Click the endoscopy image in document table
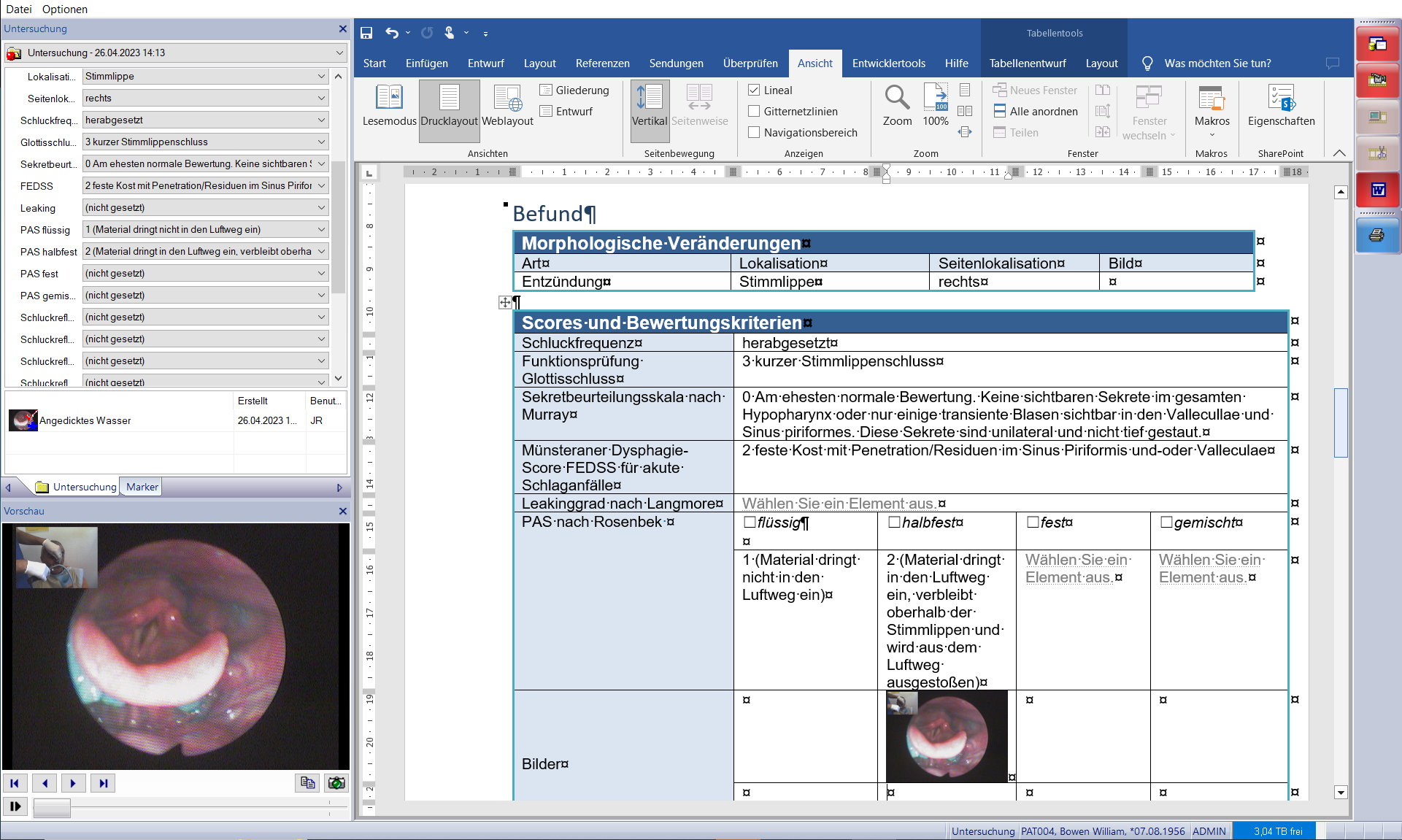Screen dimensions: 1402x840 click(x=947, y=736)
